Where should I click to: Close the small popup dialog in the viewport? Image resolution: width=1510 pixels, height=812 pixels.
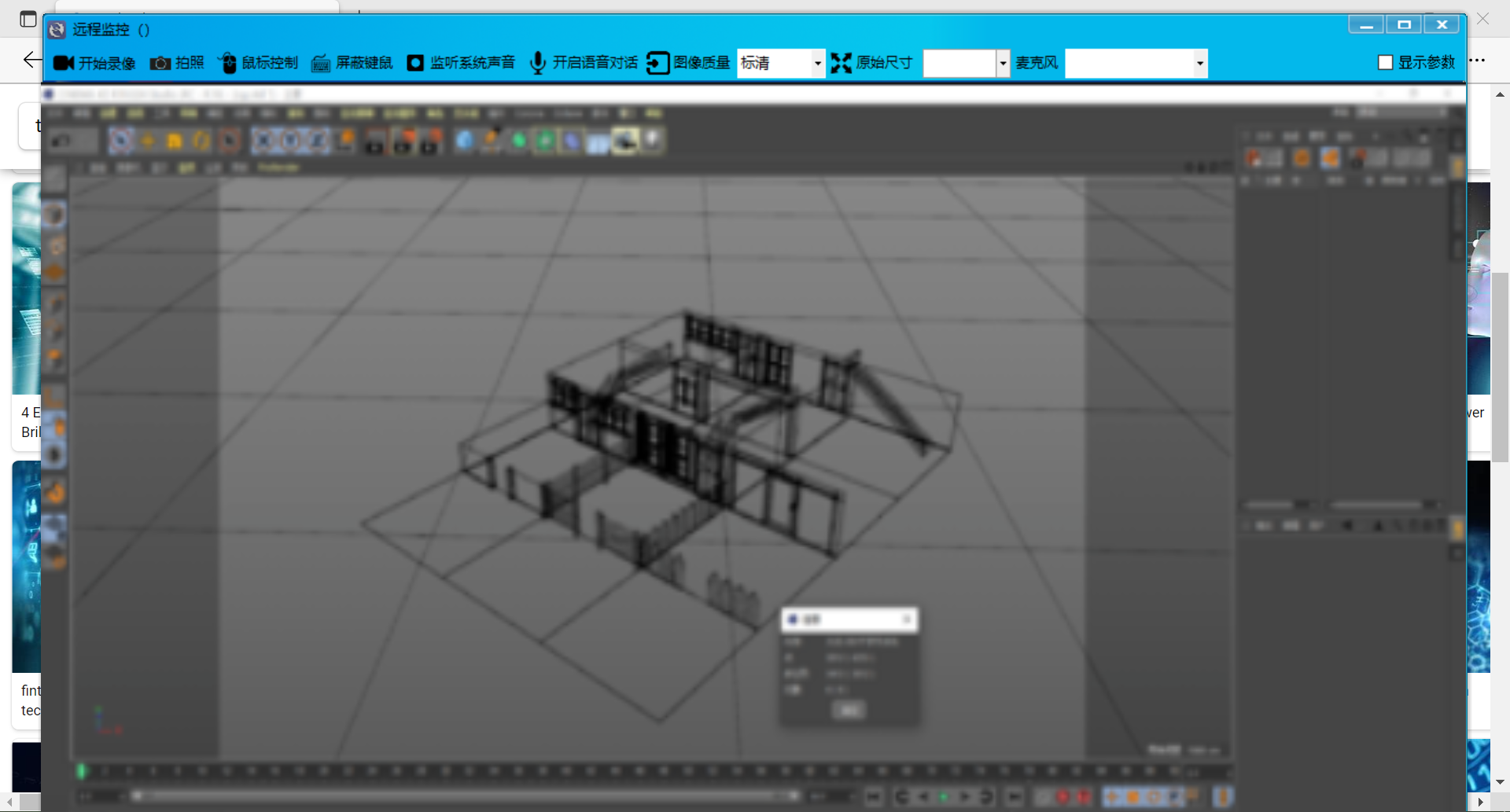pyautogui.click(x=907, y=619)
